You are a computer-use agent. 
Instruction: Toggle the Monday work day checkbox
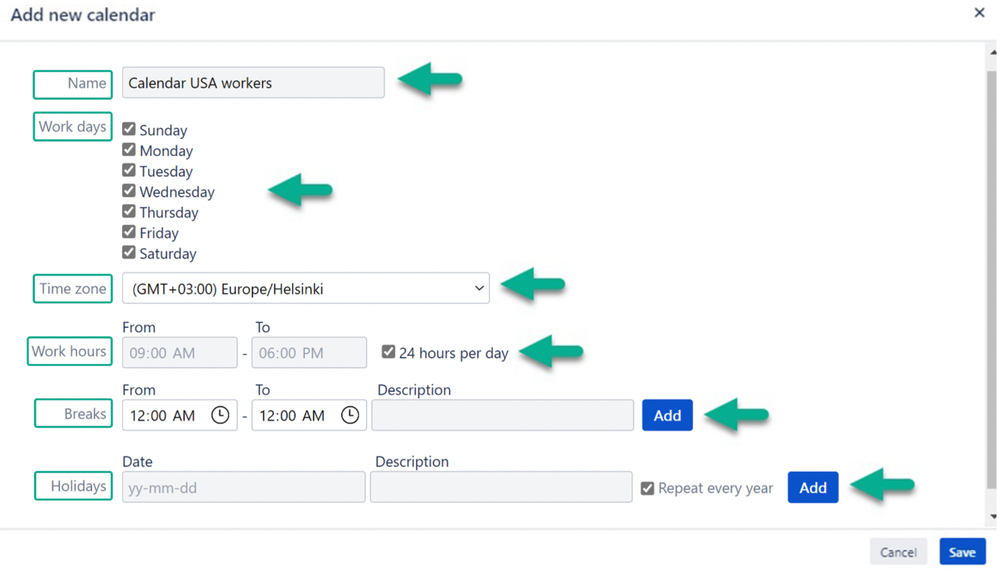tap(129, 150)
